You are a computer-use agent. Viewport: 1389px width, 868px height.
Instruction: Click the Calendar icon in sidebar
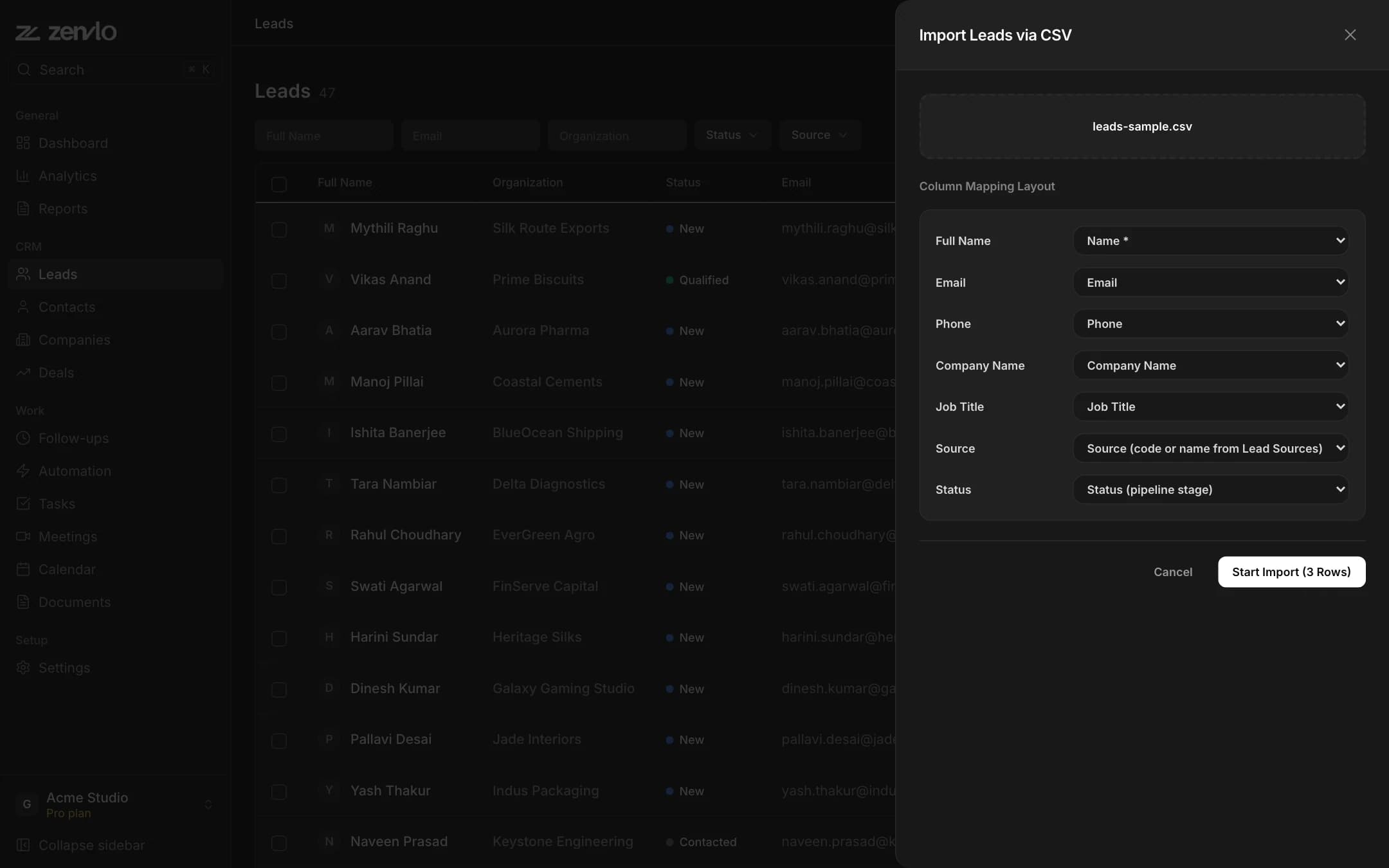[23, 569]
